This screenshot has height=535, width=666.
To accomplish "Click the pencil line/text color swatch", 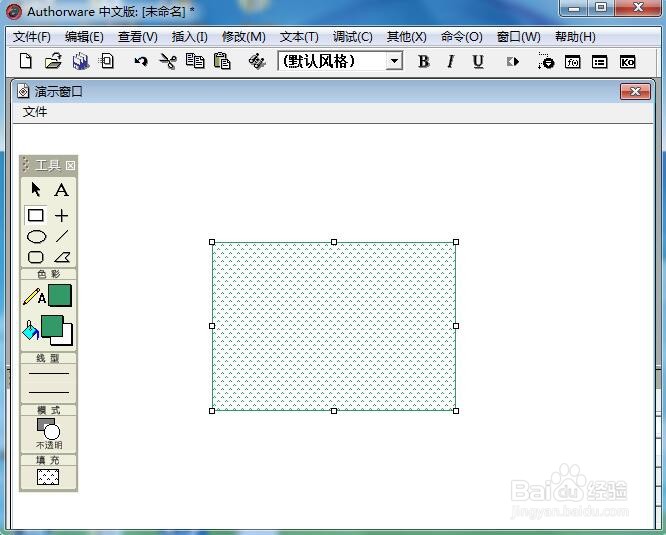I will [60, 296].
